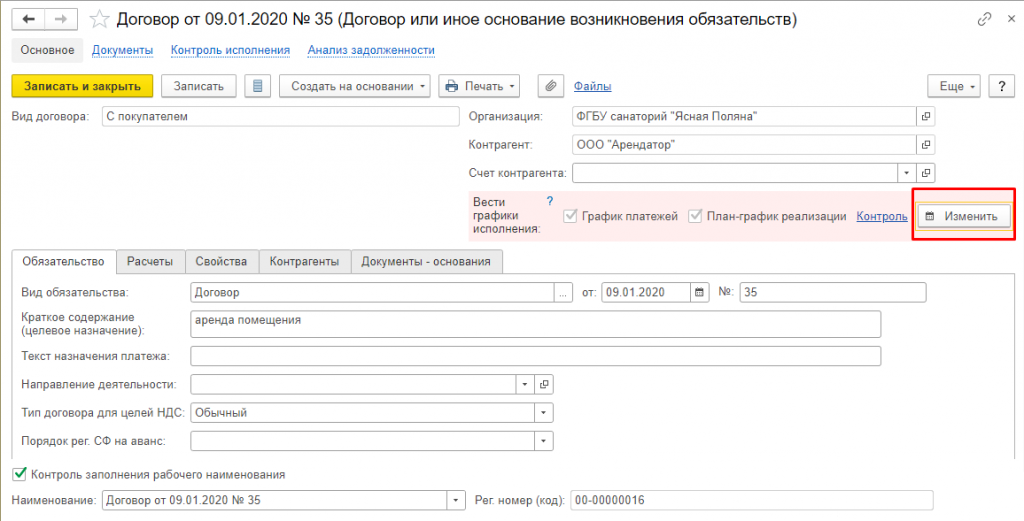Image resolution: width=1024 pixels, height=521 pixels.
Task: Add the contract to favorites with the star
Action: pos(100,19)
